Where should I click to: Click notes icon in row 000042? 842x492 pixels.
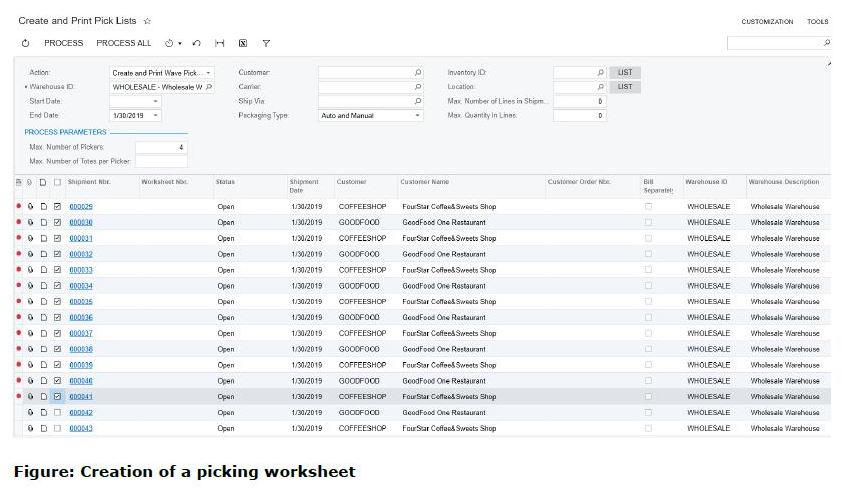44,413
